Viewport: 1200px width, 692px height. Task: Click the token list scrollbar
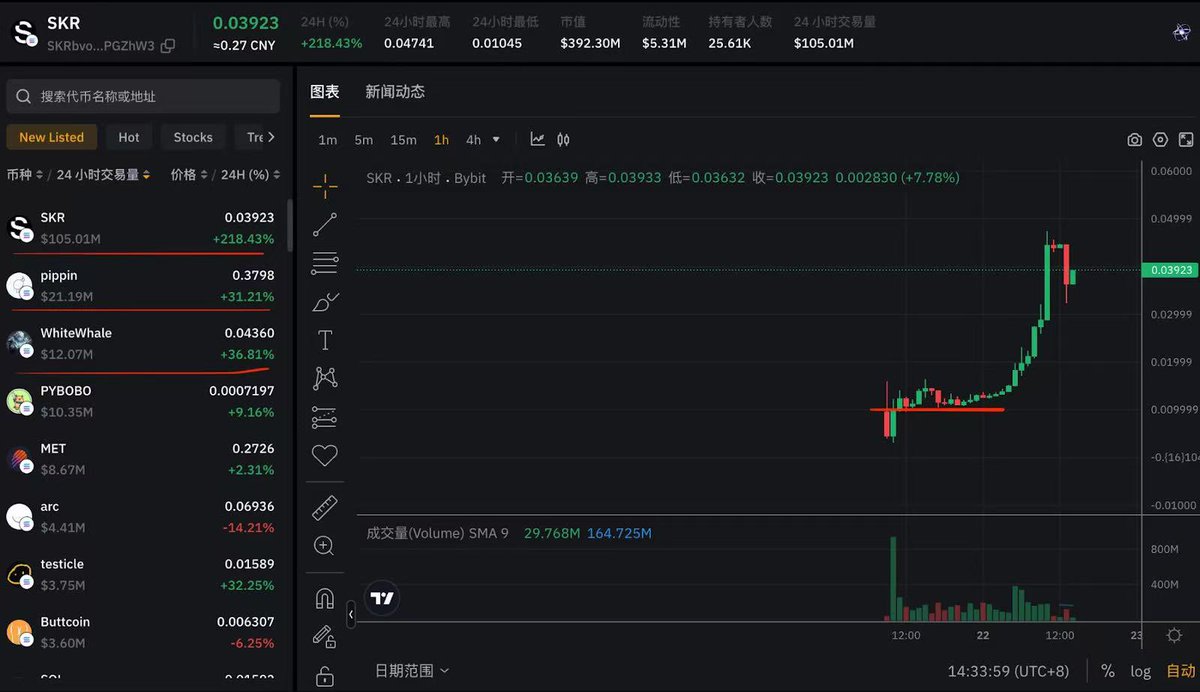pos(290,225)
